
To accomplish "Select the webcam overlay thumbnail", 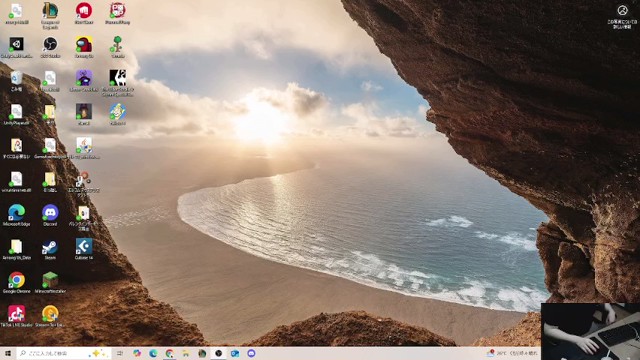I will tap(590, 331).
